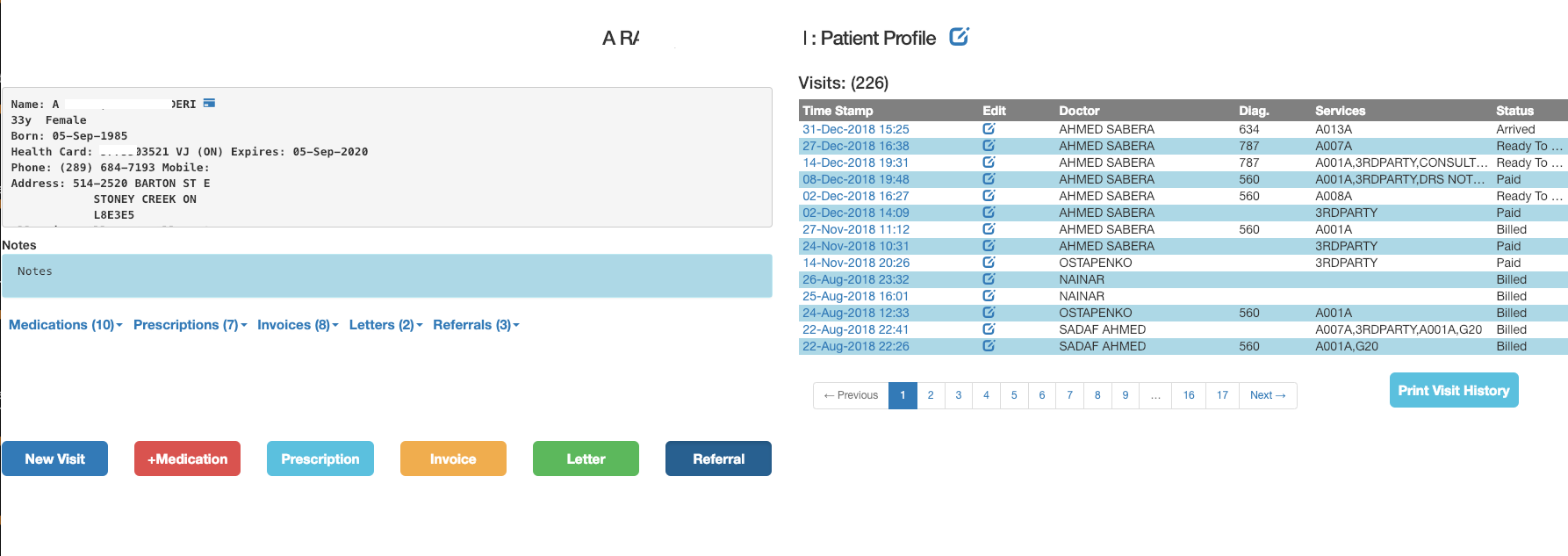Click inside the Notes text area

pyautogui.click(x=387, y=276)
